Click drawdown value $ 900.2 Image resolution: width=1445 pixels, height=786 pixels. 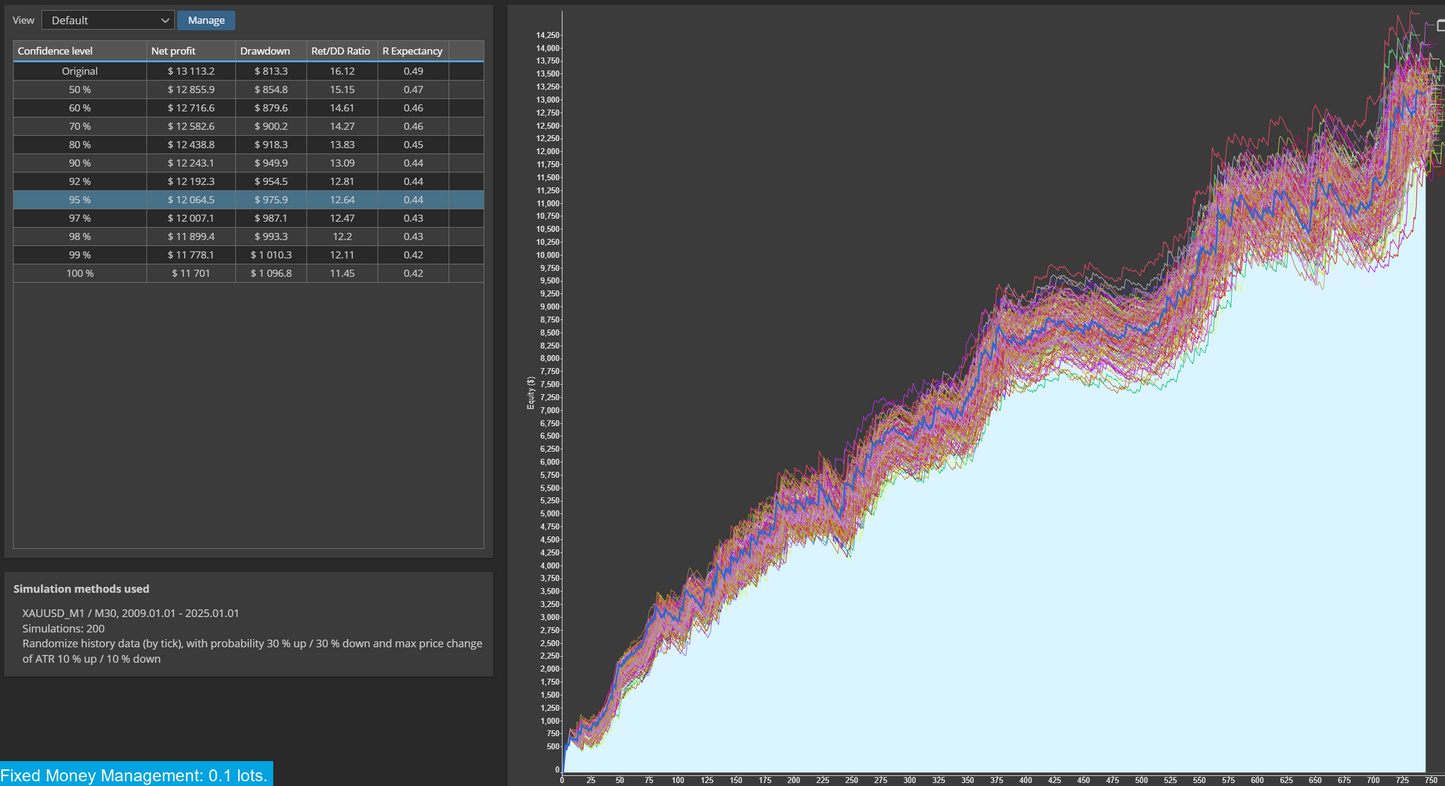tap(271, 126)
